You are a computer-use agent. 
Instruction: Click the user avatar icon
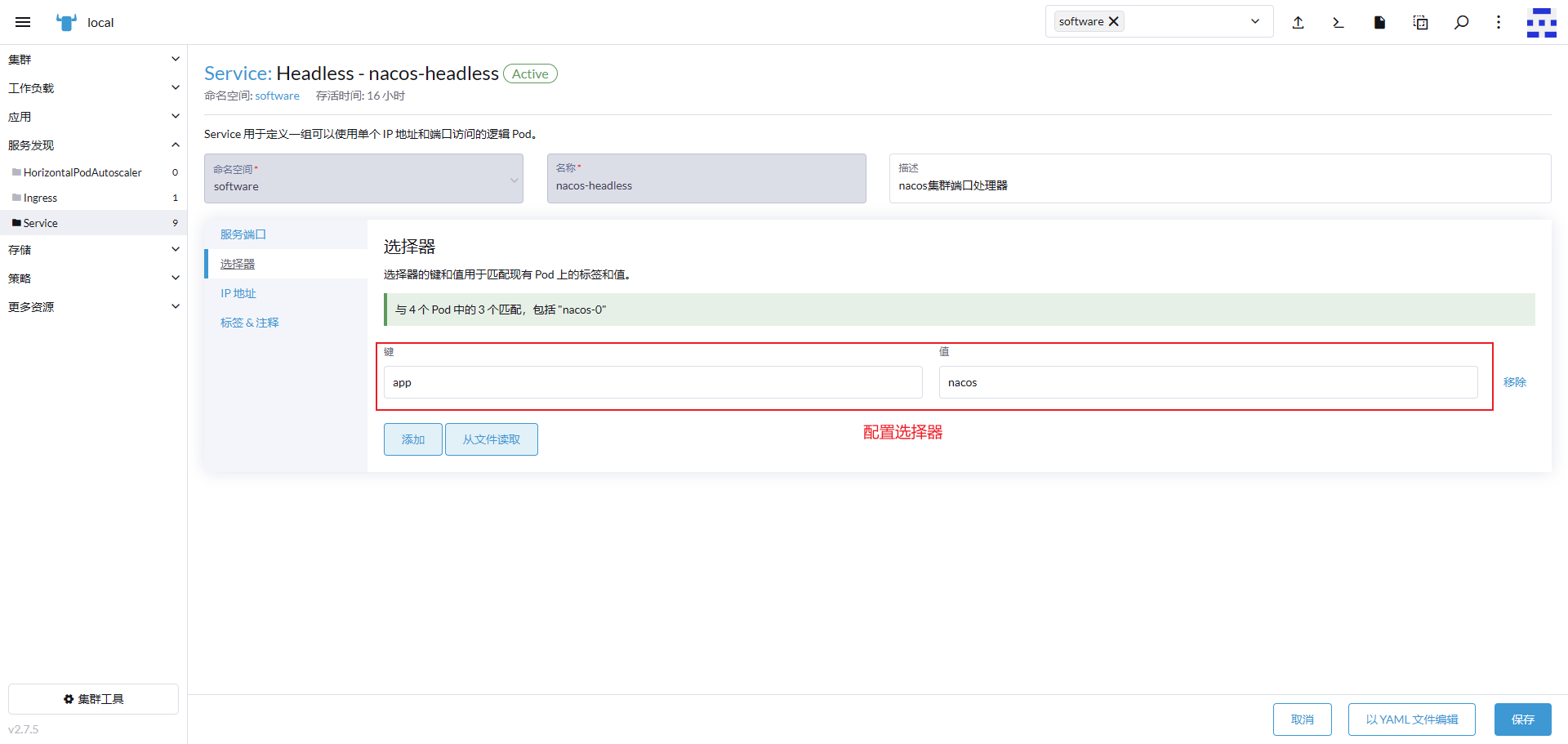click(x=1542, y=22)
